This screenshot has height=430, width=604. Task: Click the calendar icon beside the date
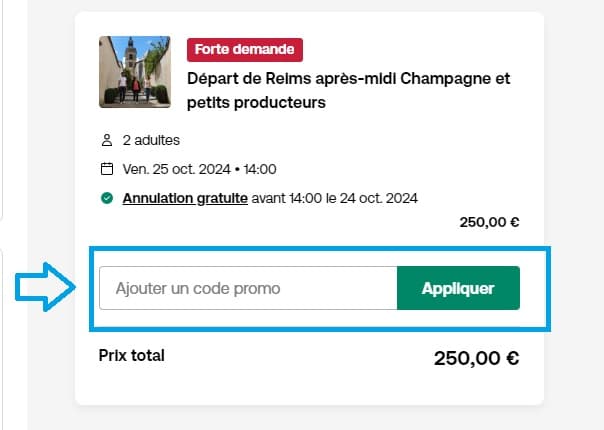(x=107, y=169)
